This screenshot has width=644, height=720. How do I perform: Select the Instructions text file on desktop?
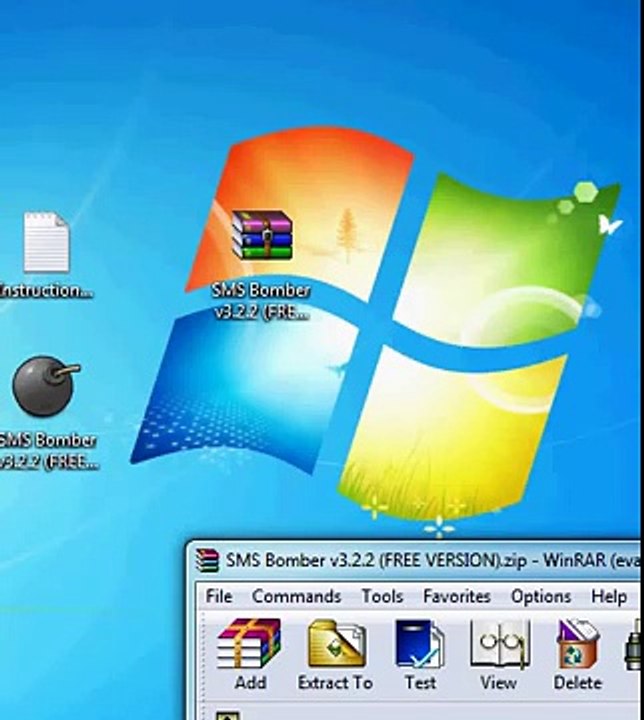(x=46, y=255)
